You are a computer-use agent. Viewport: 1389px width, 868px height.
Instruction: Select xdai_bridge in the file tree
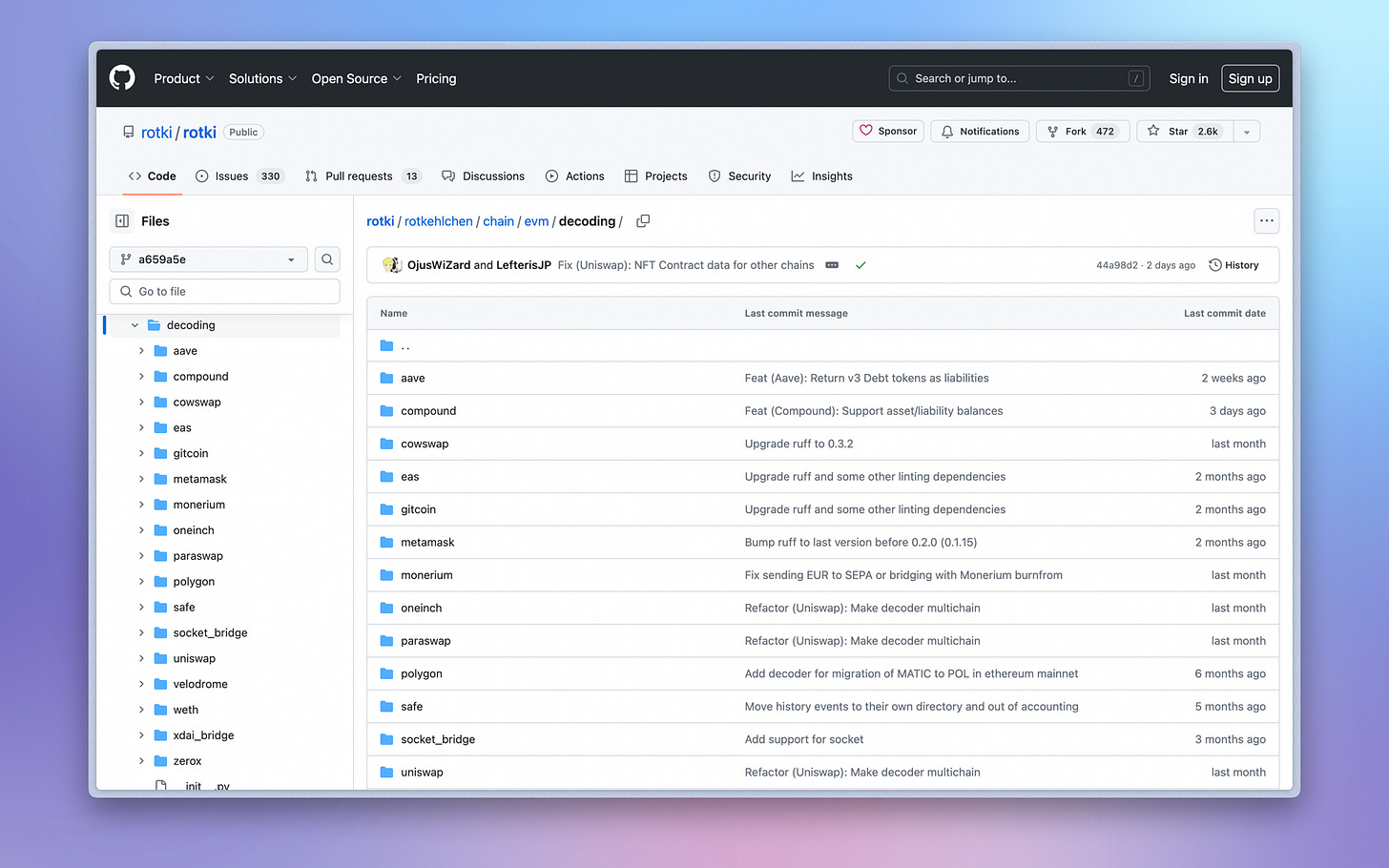[203, 735]
